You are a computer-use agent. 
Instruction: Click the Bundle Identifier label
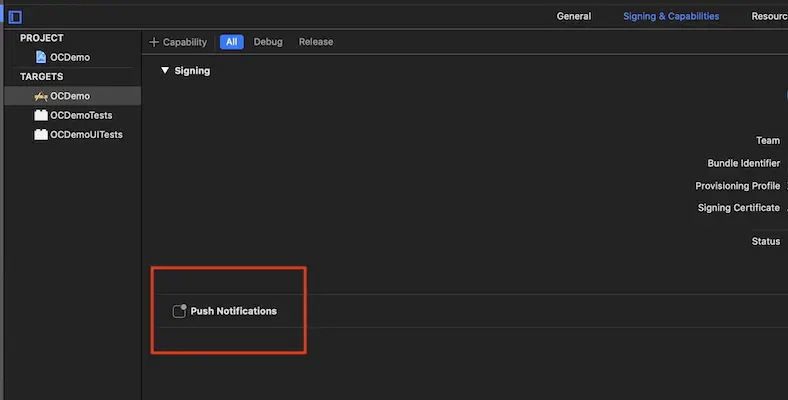pos(744,163)
